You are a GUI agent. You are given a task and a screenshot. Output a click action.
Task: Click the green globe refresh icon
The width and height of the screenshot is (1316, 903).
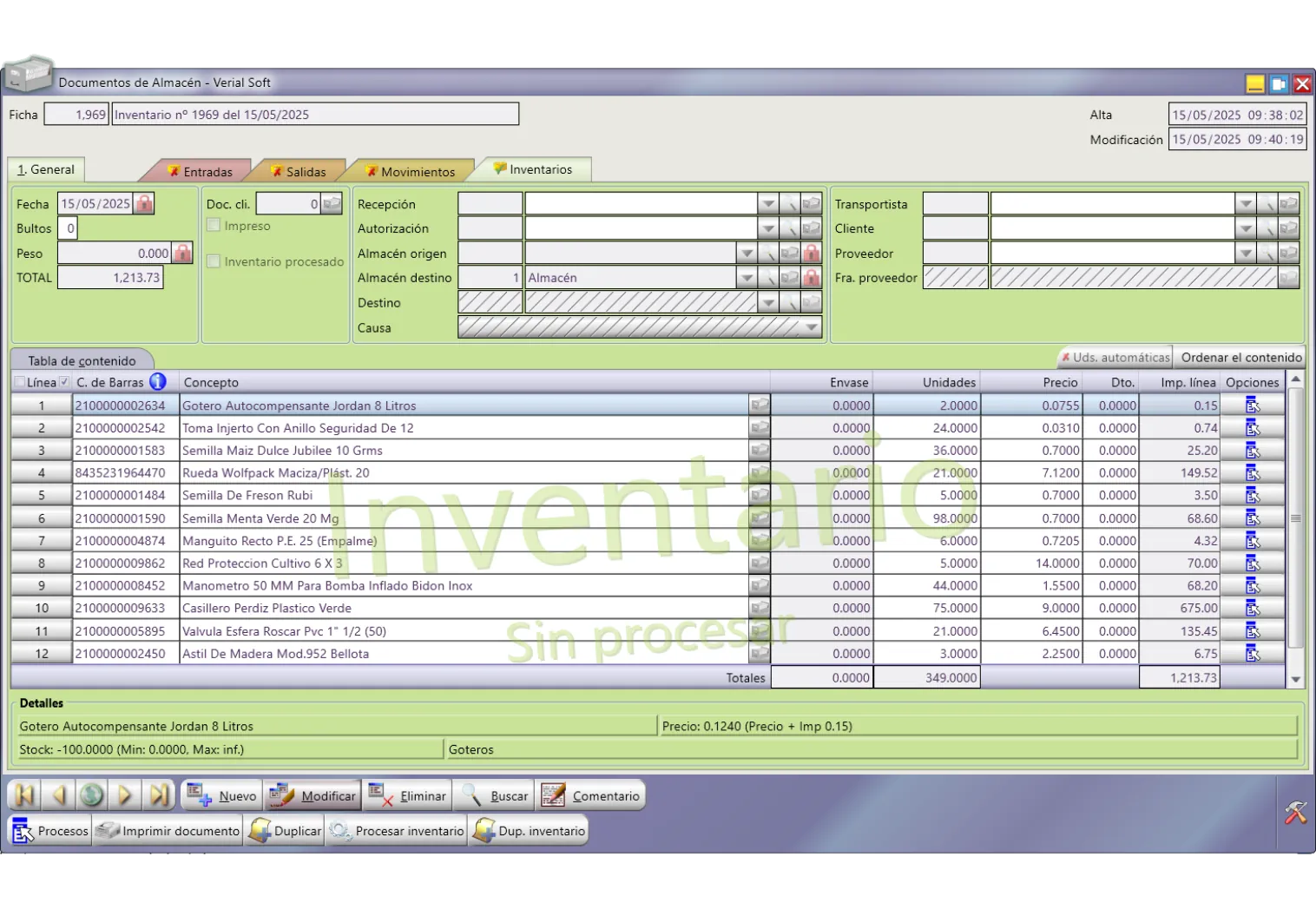[91, 795]
